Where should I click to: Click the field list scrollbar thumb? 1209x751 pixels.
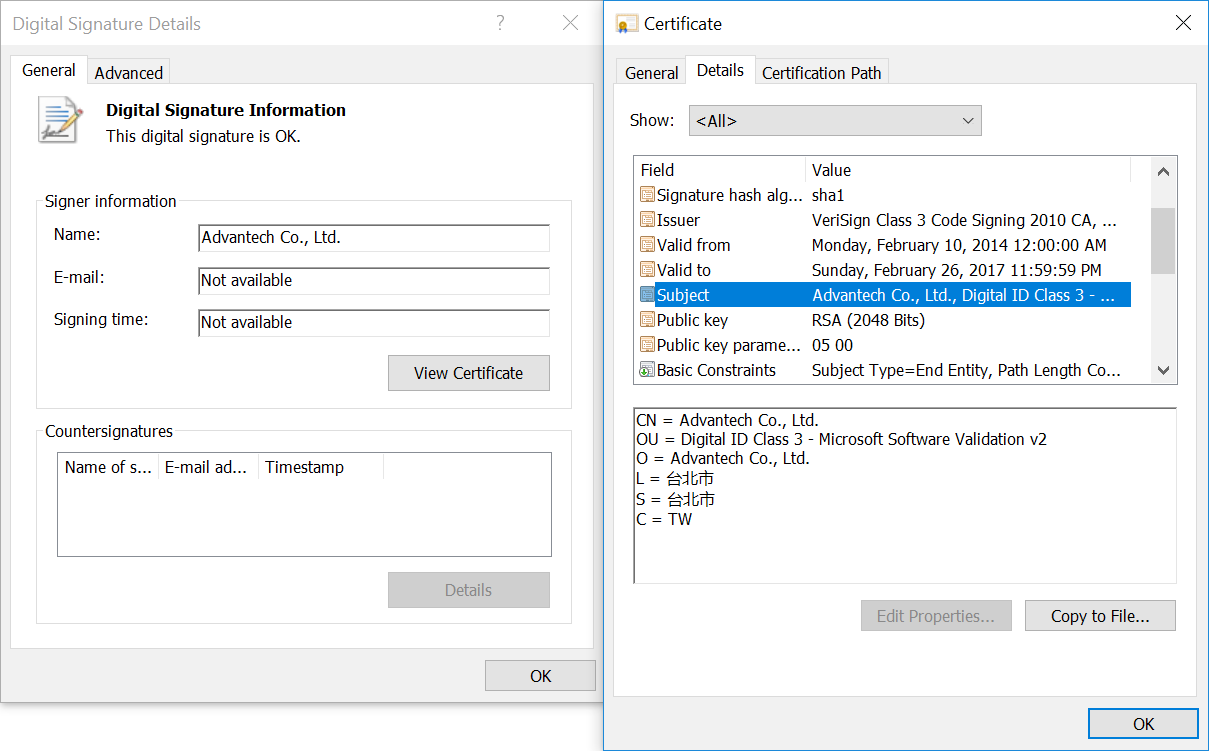tap(1163, 240)
